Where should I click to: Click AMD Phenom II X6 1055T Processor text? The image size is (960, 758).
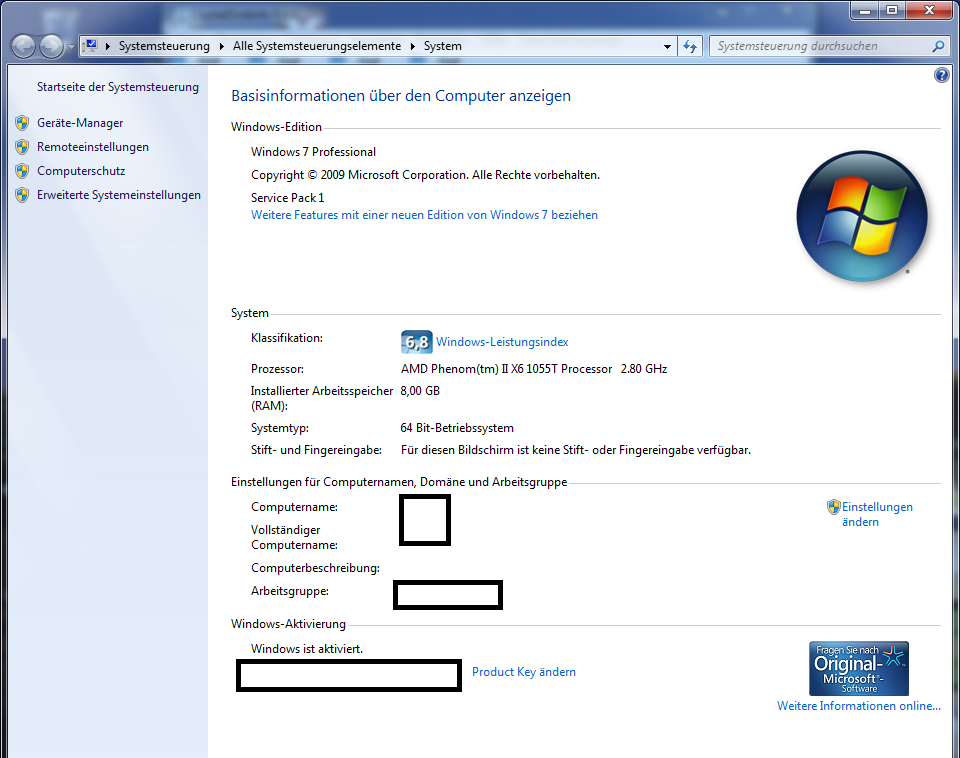[x=506, y=369]
